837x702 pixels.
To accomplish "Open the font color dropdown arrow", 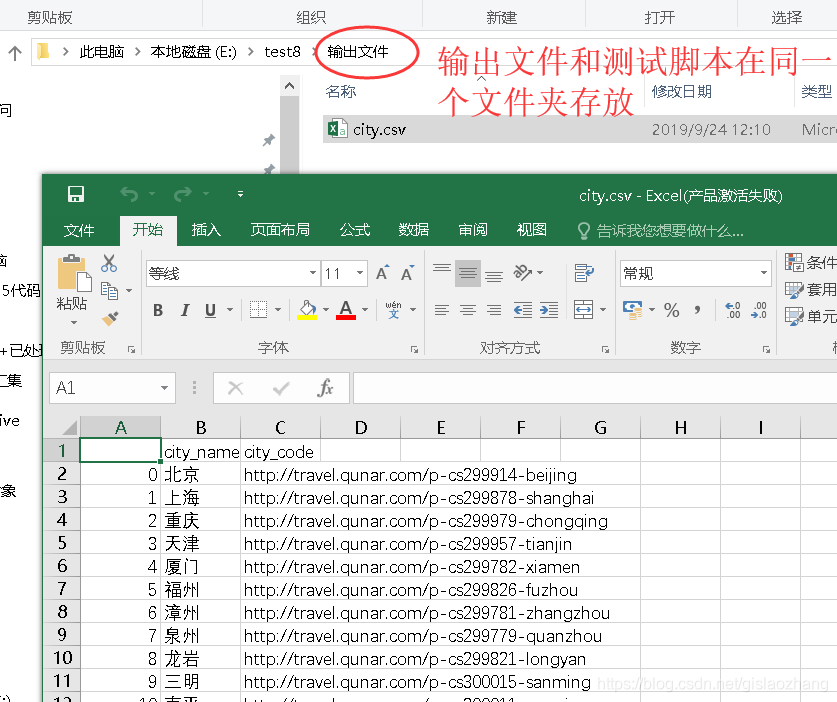I will (365, 310).
